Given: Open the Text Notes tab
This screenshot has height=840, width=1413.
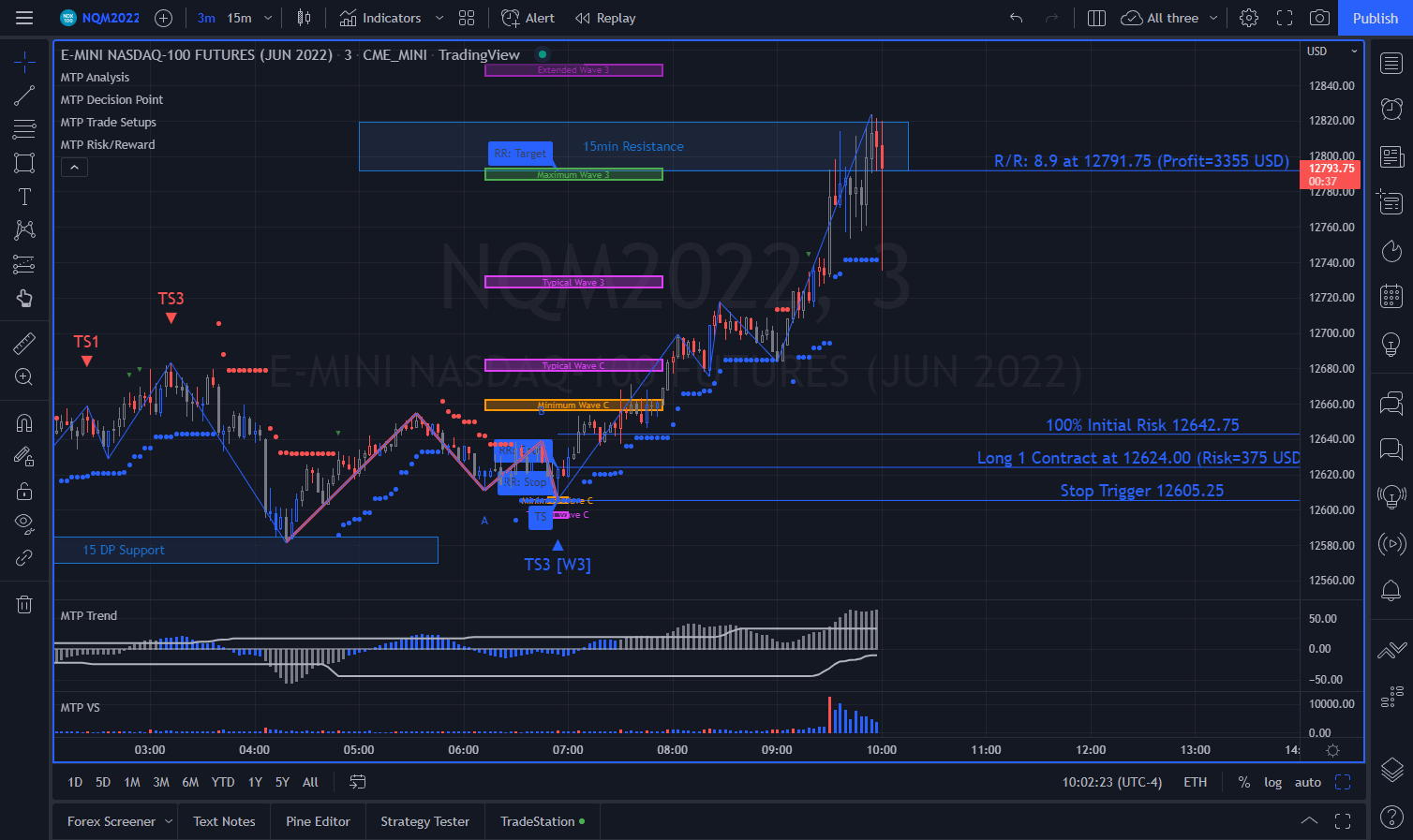Looking at the screenshot, I should pos(224,821).
